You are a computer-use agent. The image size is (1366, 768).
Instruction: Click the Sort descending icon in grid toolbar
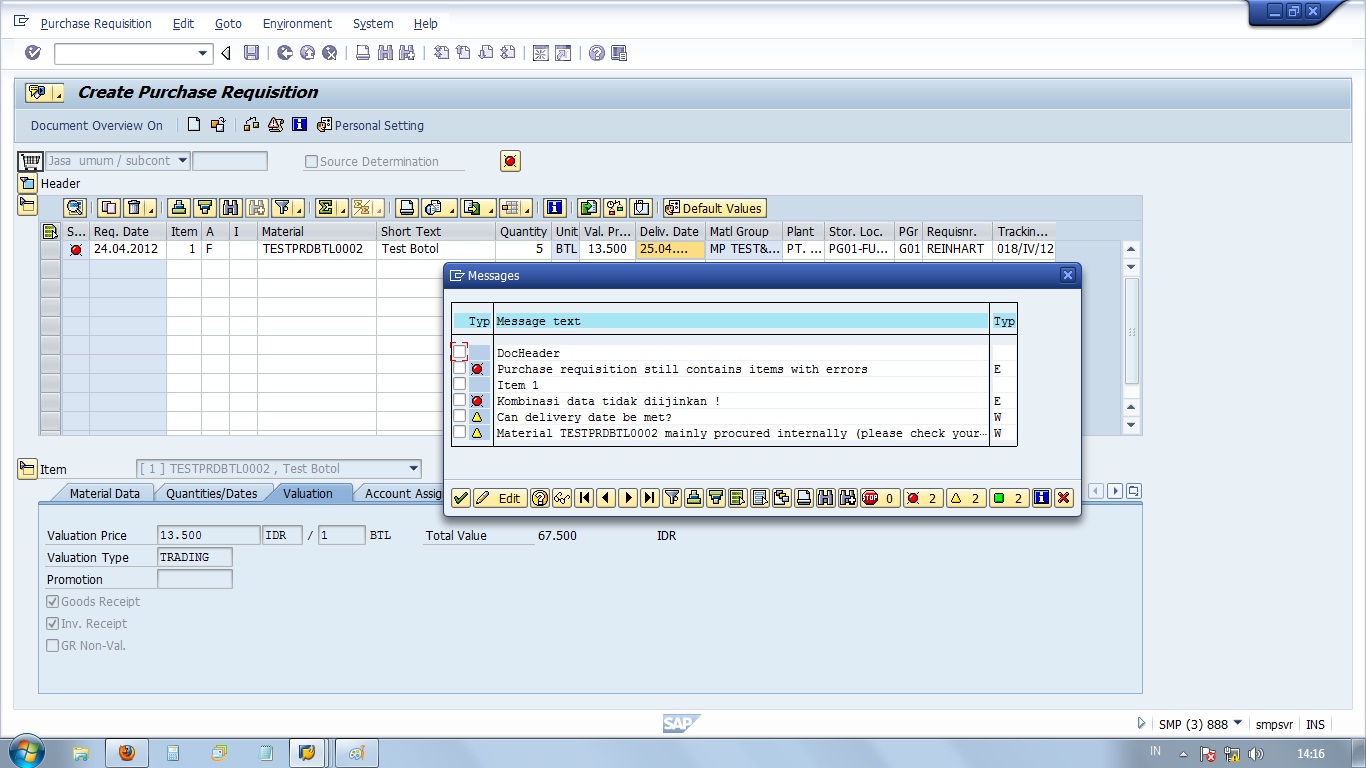(x=205, y=208)
